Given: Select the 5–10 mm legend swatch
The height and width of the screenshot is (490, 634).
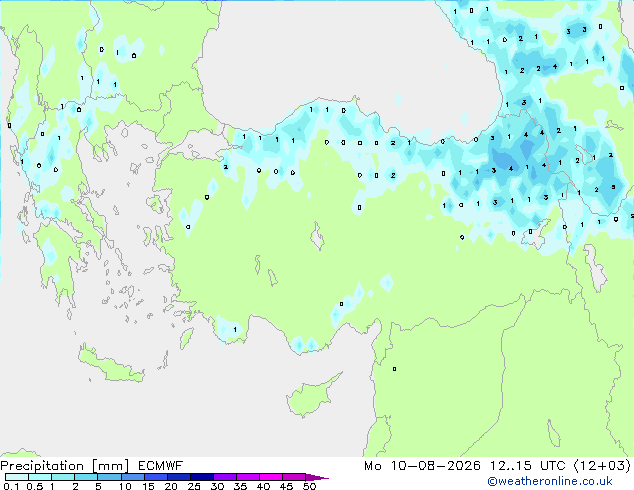Looking at the screenshot, I should (x=109, y=477).
